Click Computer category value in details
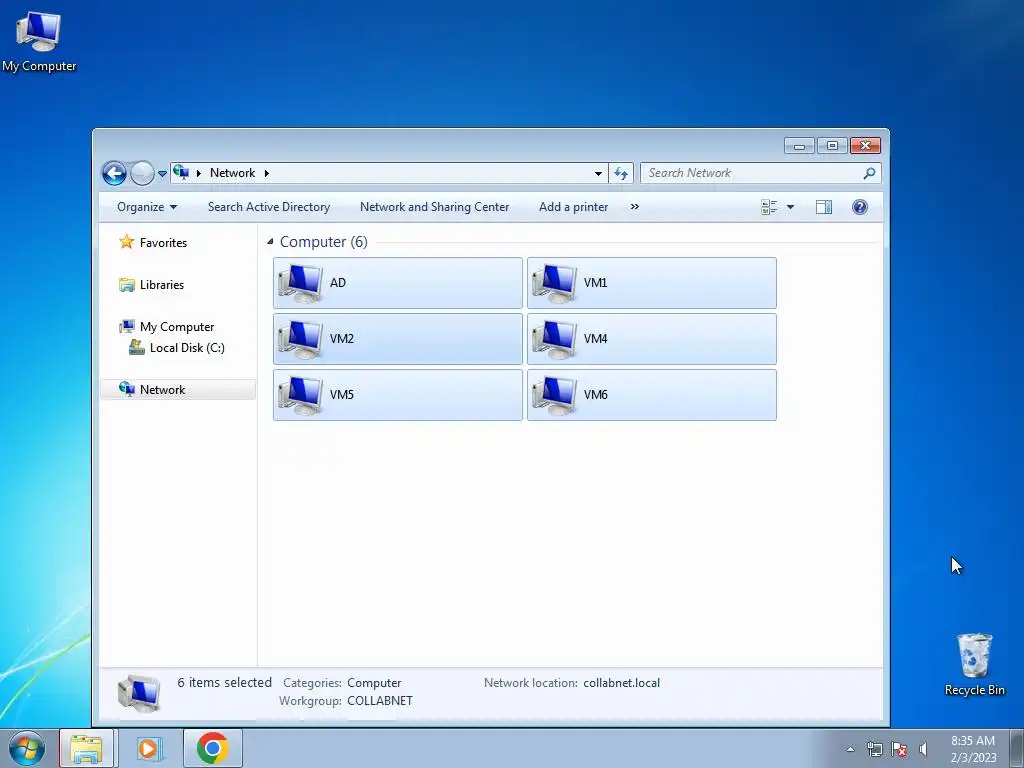The image size is (1024, 768). click(374, 682)
